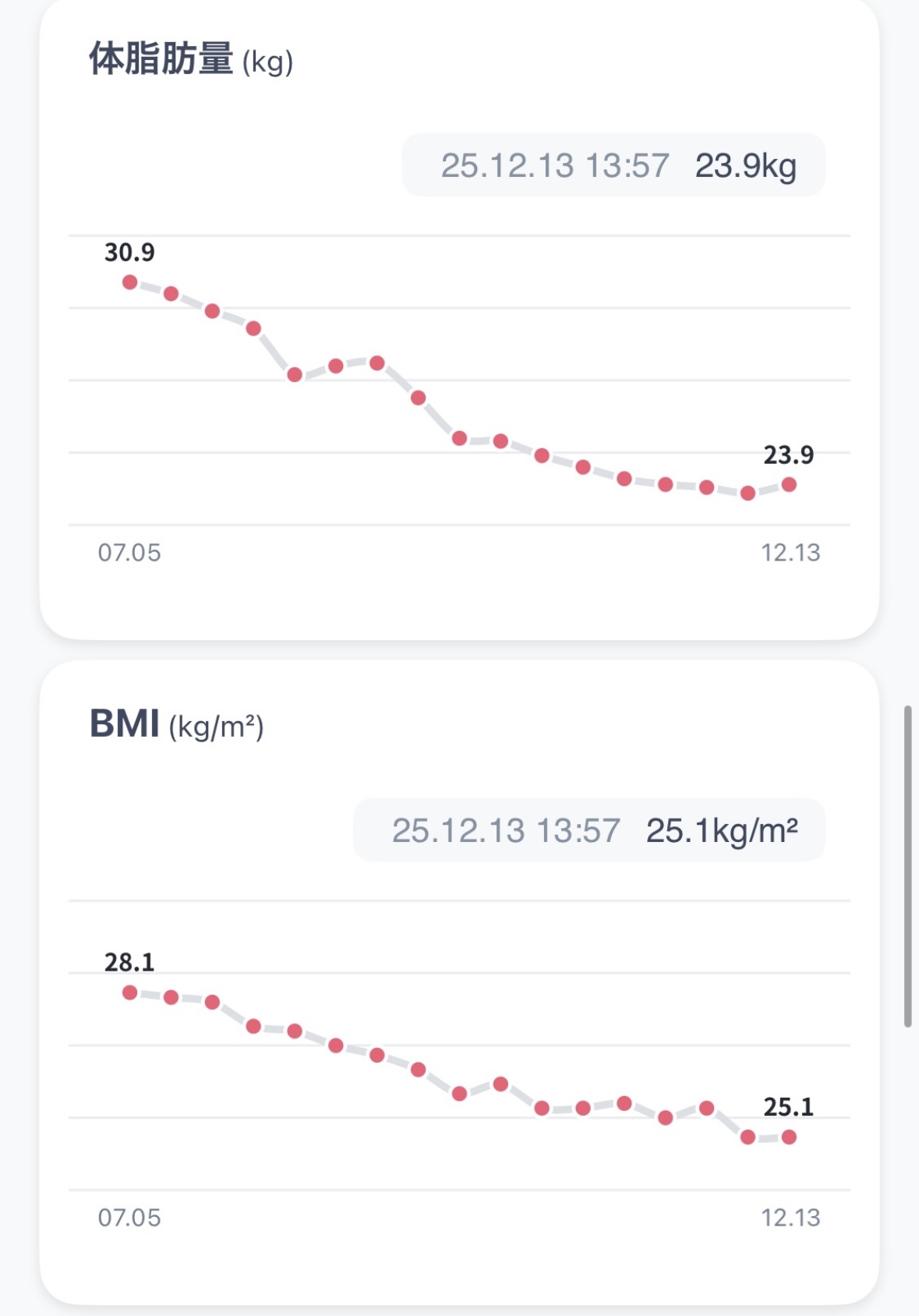Tap the second data point in BMI chart
Viewport: 919px width, 1316px height.
pos(171,997)
